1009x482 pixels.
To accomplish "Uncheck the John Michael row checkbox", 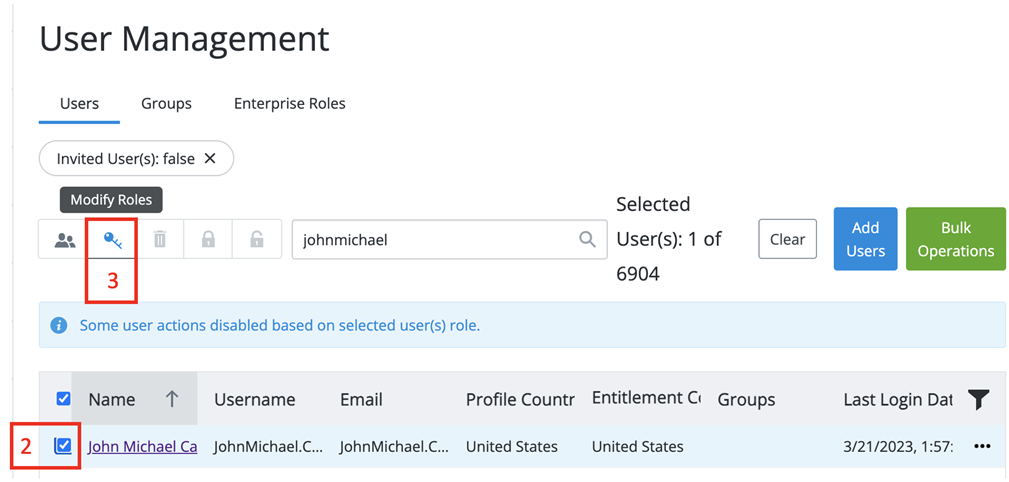I will coord(63,446).
